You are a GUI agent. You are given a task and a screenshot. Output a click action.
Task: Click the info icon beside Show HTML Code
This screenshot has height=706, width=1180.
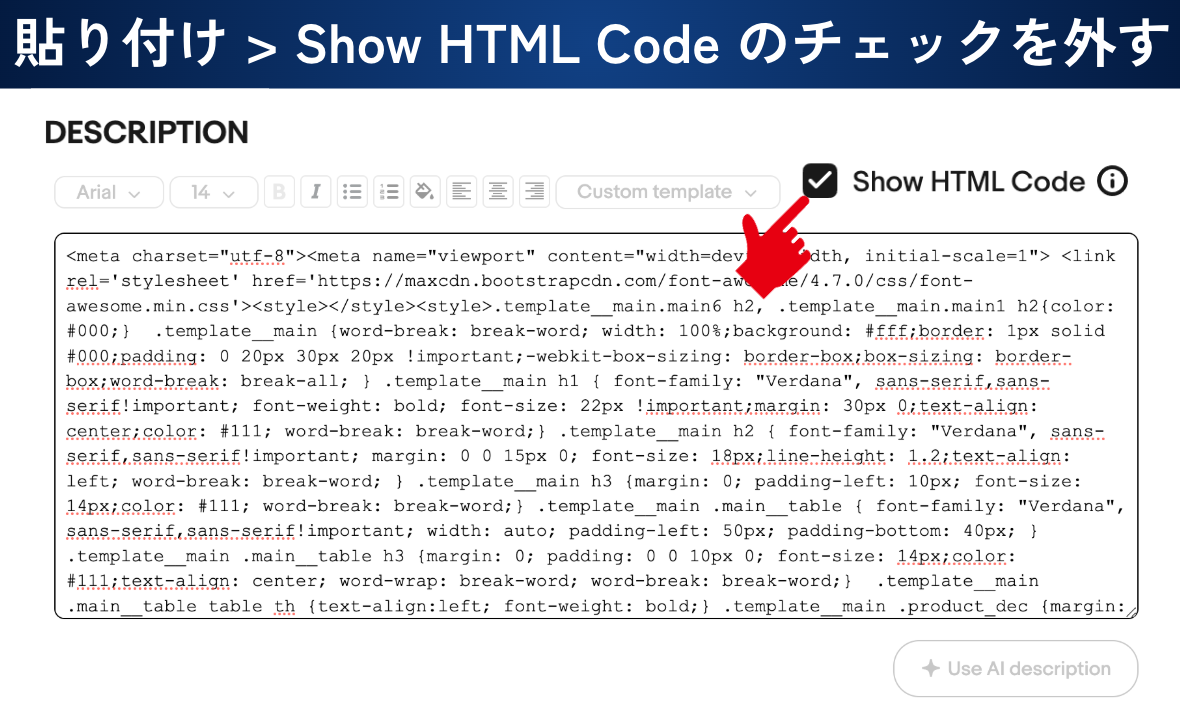click(x=1112, y=181)
